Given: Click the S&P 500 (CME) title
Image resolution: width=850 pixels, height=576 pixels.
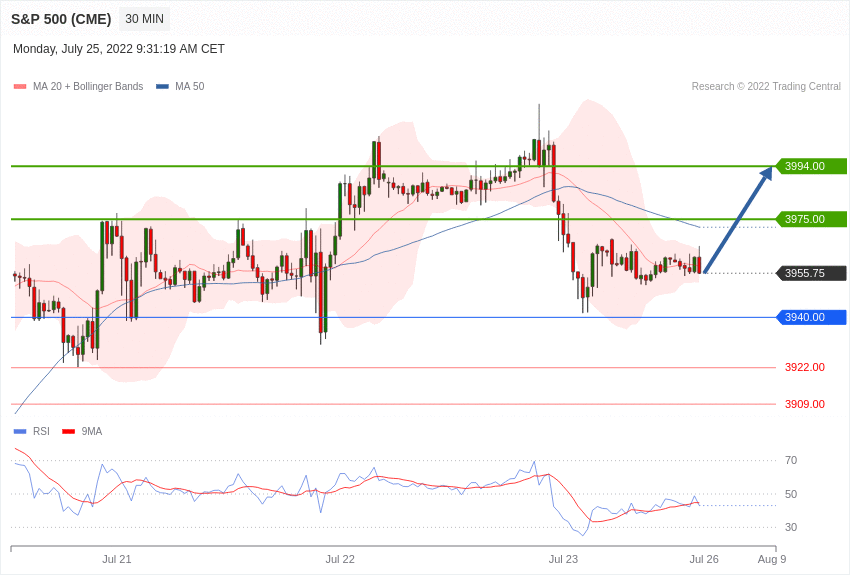Looking at the screenshot, I should pyautogui.click(x=61, y=20).
